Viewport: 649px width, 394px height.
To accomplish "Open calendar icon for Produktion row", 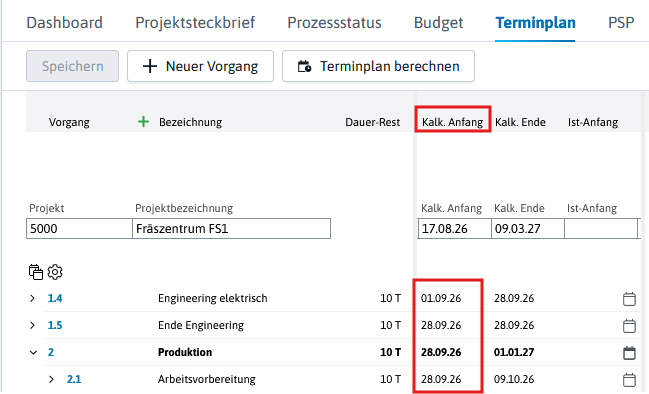I will click(x=629, y=352).
